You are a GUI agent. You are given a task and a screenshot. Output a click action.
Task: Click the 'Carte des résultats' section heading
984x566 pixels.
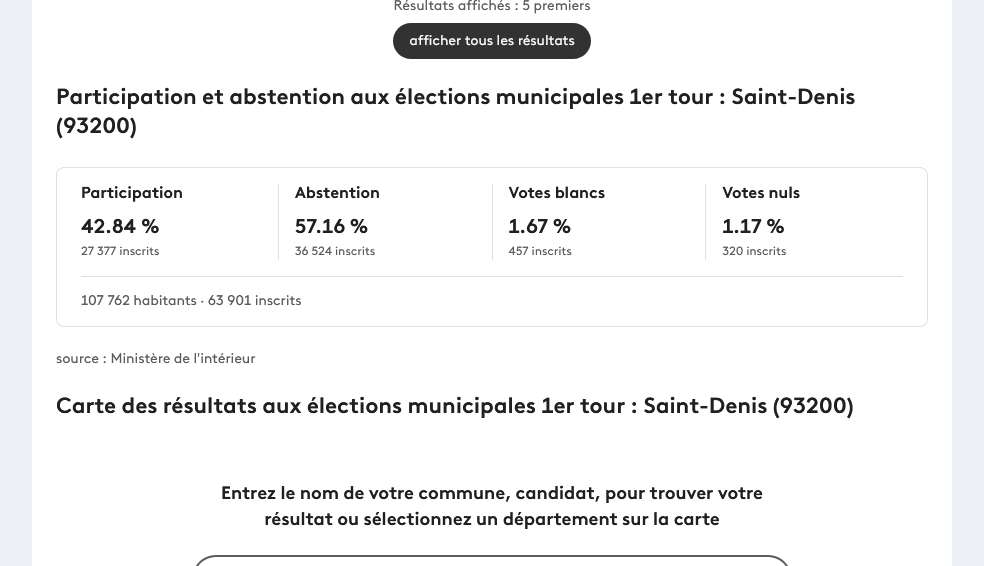coord(455,406)
